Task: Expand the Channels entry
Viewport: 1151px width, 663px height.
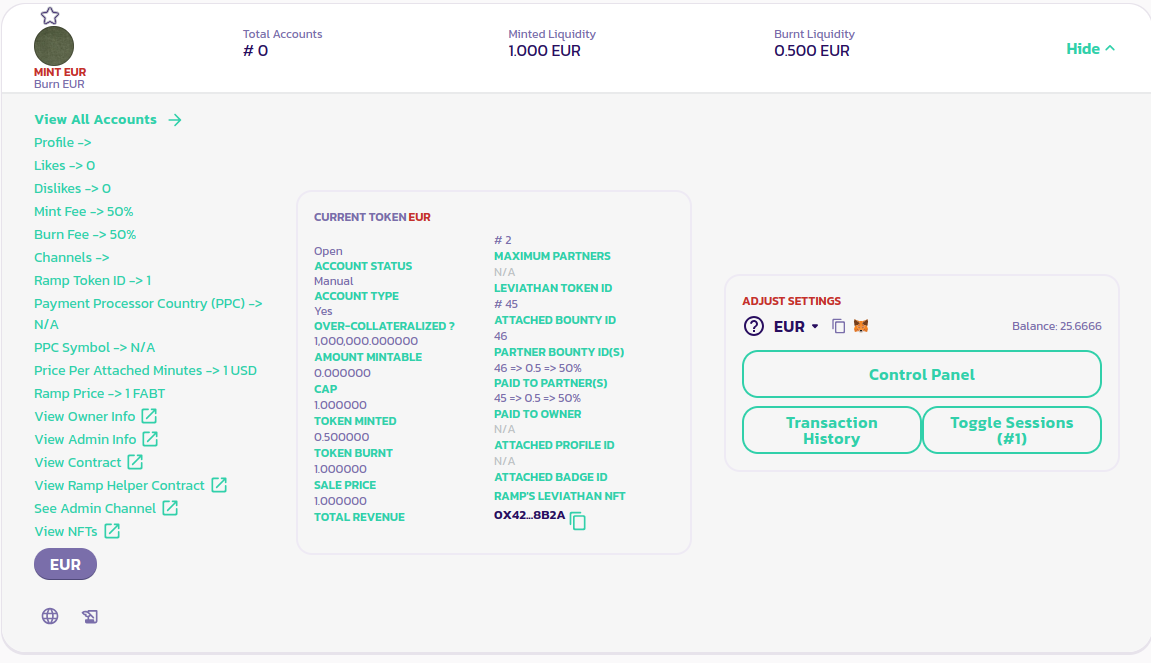Action: click(x=72, y=257)
